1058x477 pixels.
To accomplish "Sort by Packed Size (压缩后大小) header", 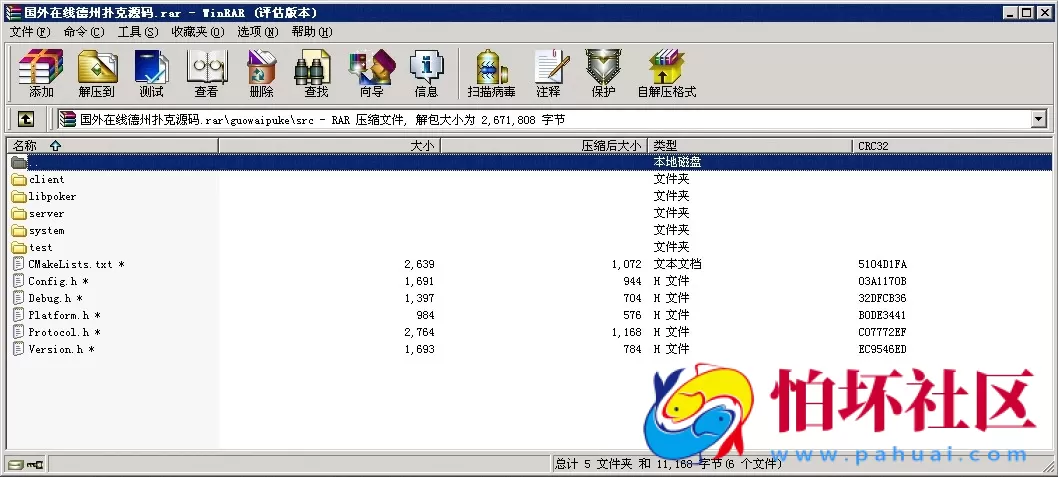I will [544, 145].
